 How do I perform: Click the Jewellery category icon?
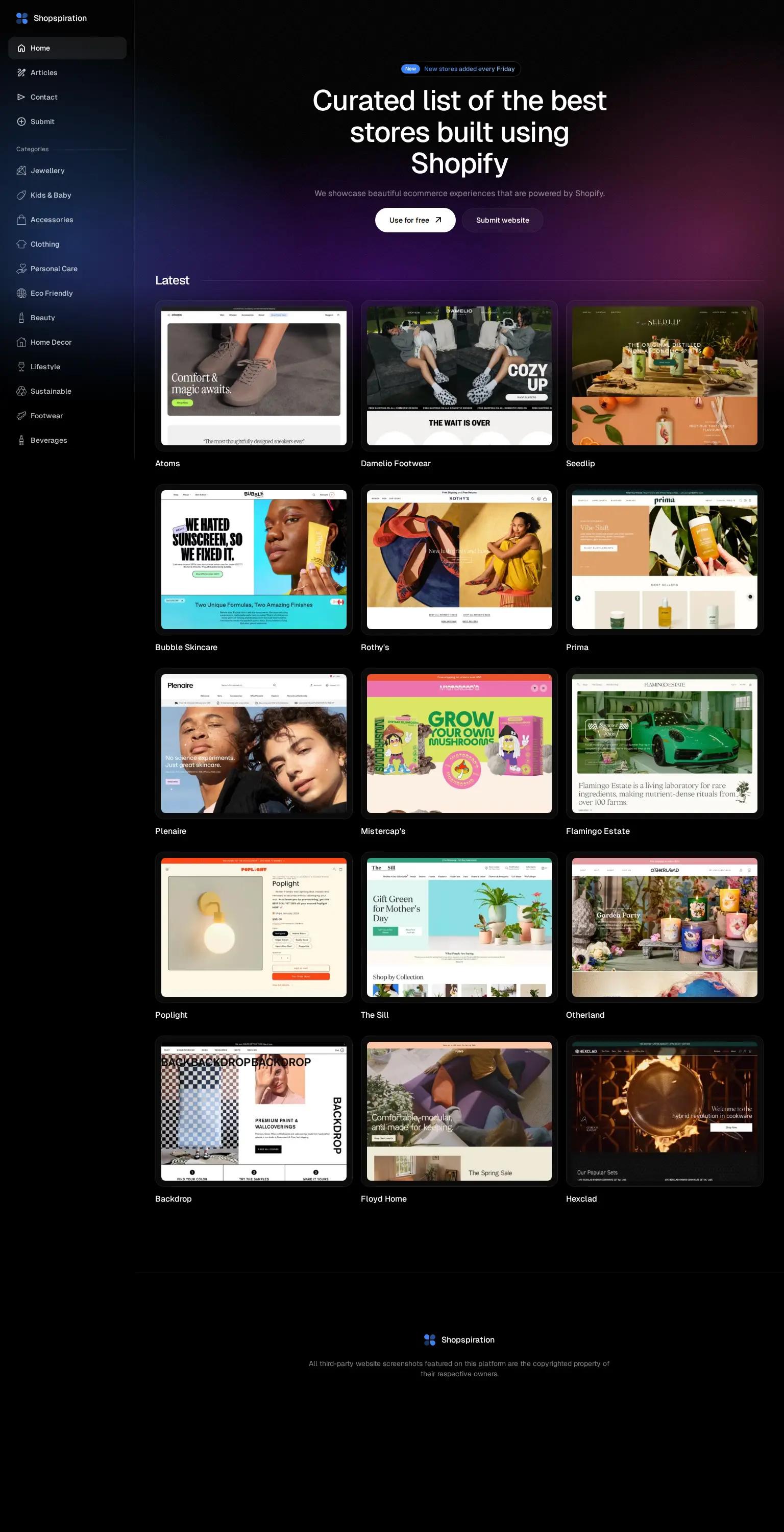(21, 171)
